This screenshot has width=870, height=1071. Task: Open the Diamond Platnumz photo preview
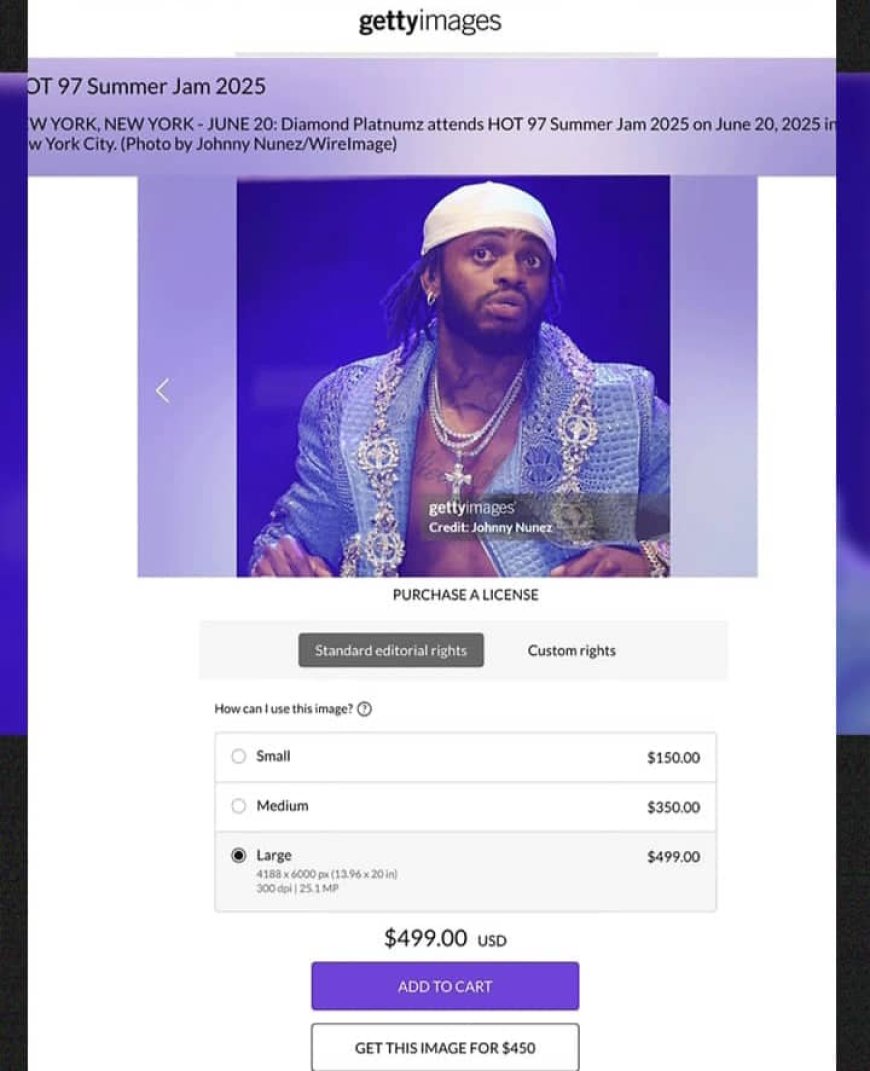[453, 376]
